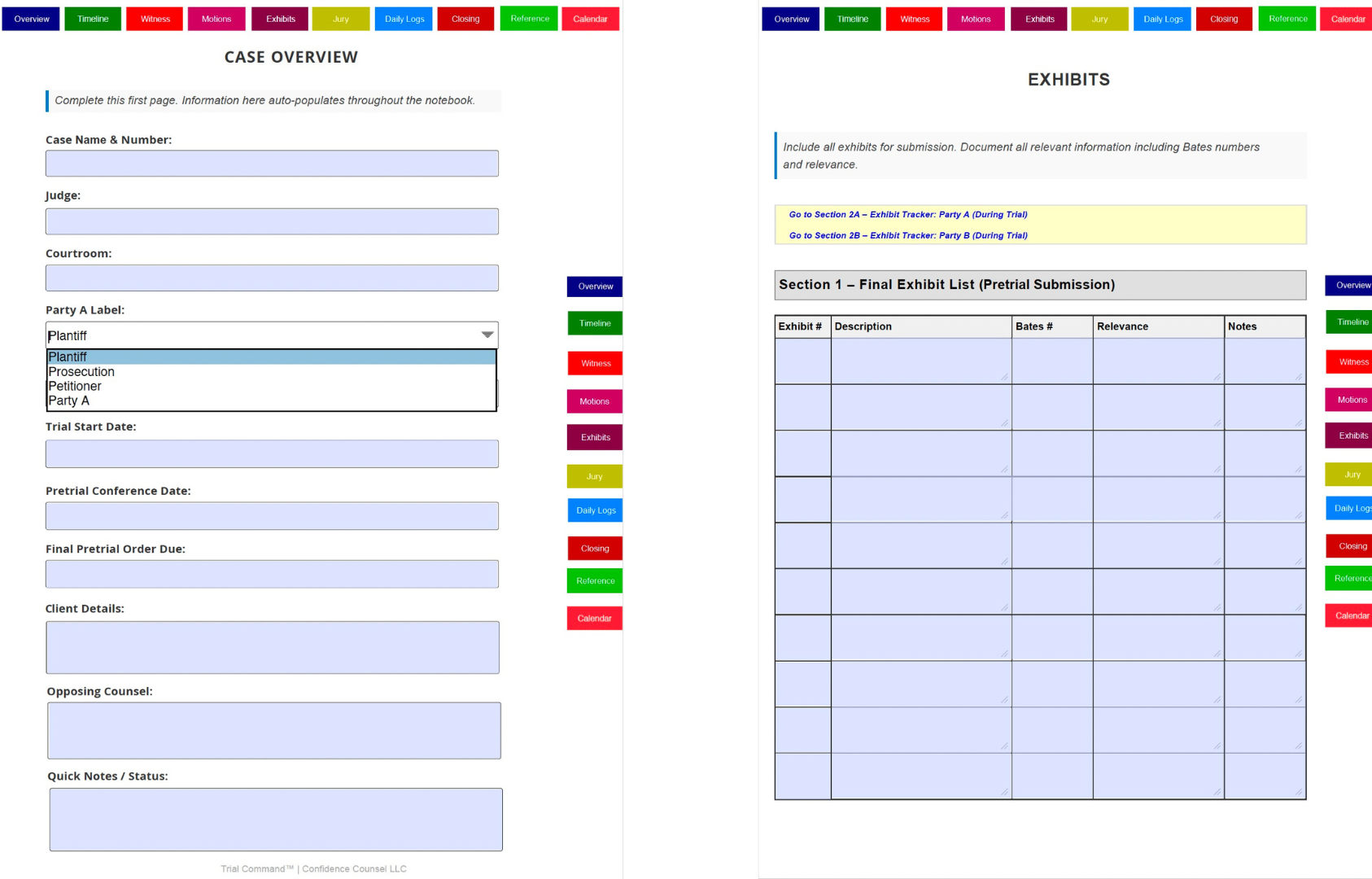Click side Reference button on Case Overview page
Screen dimensions: 1372x879
[x=595, y=581]
